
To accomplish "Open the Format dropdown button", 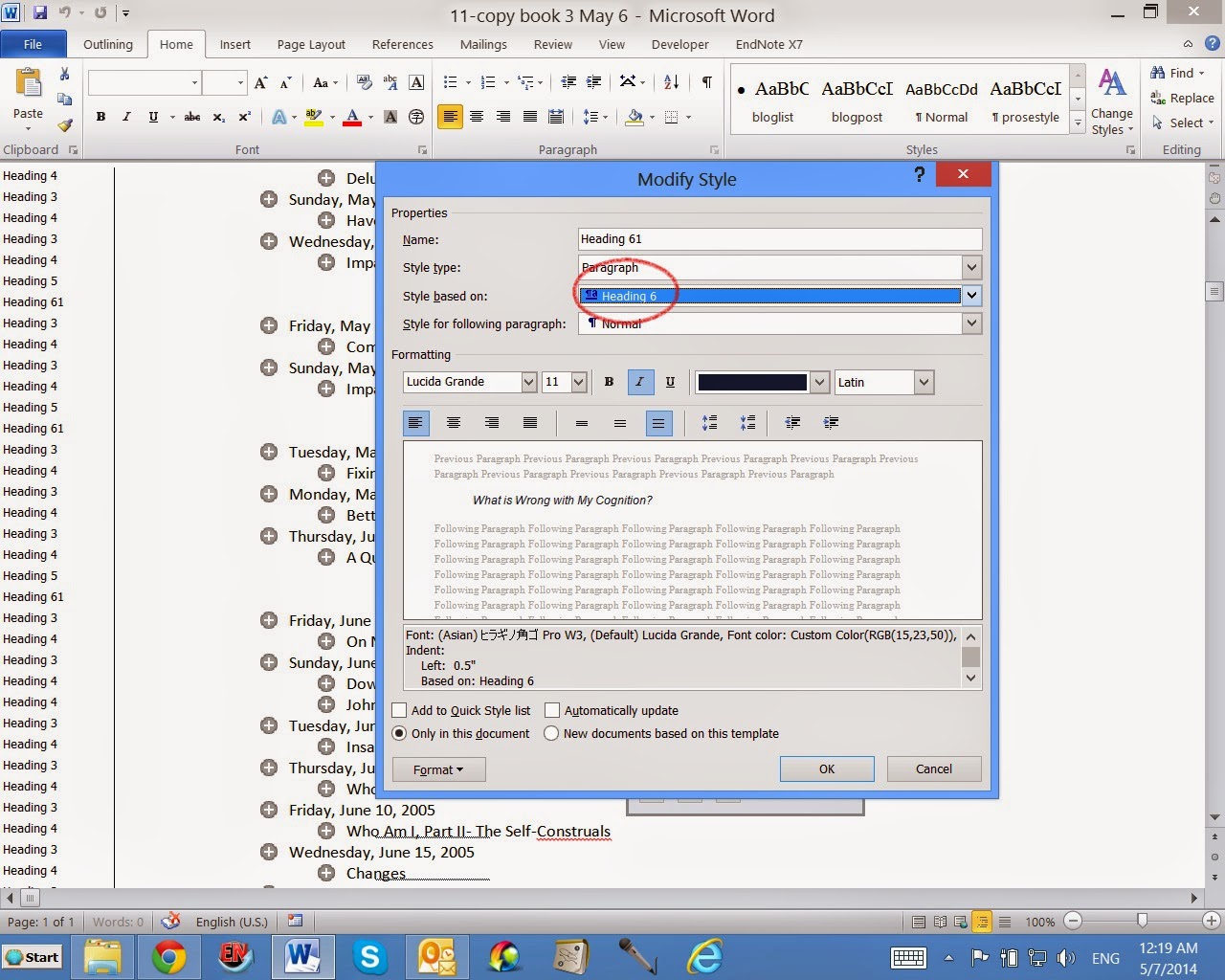I will 438,769.
